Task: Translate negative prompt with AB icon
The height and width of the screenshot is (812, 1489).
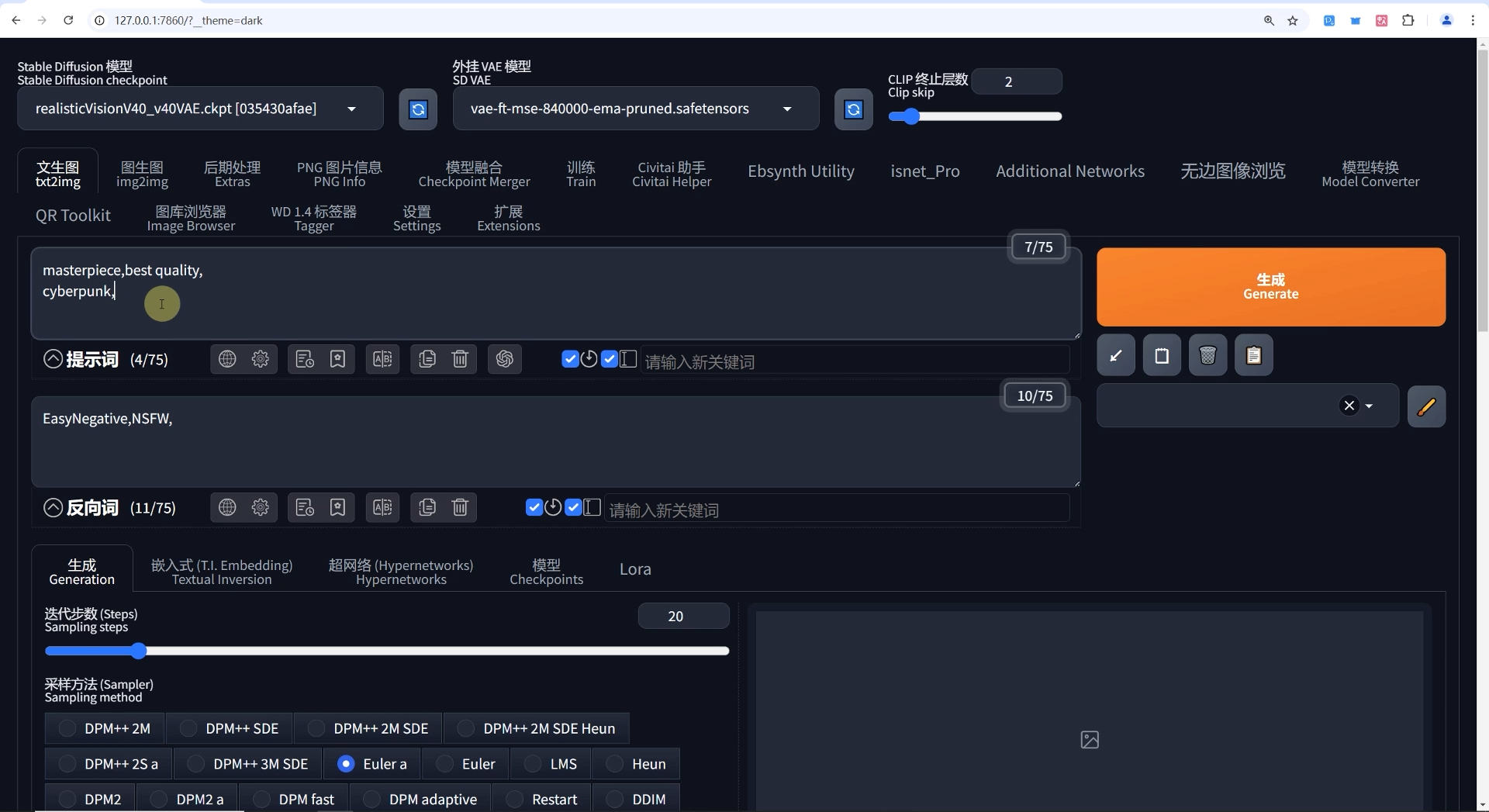Action: 382,507
